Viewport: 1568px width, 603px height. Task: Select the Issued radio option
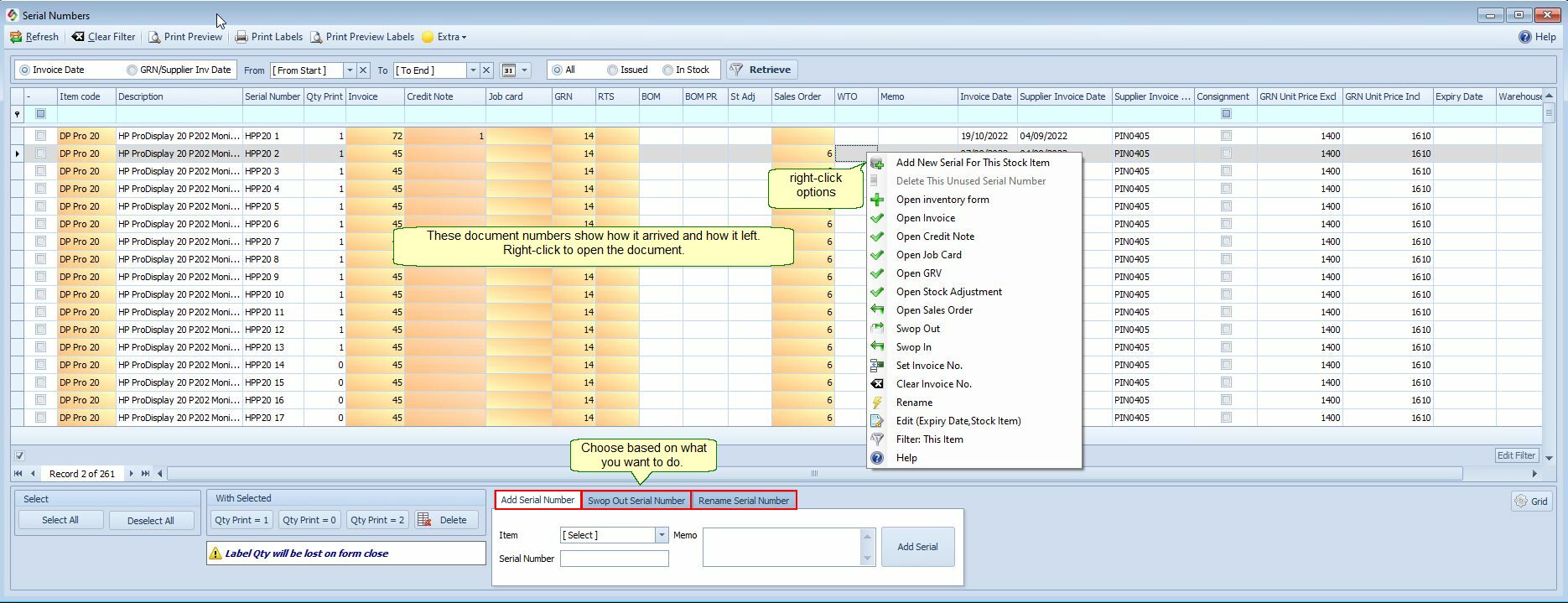point(613,70)
